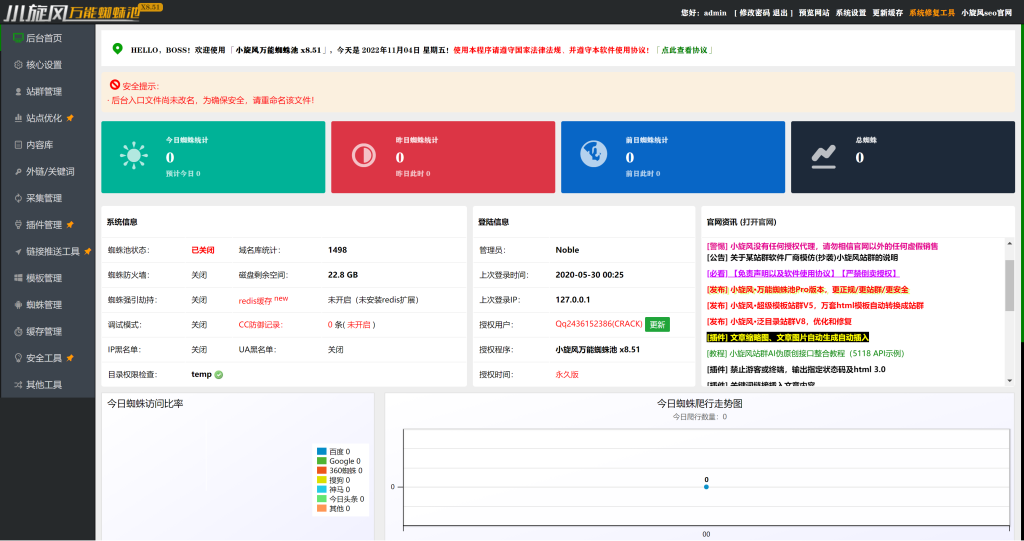Viewport: 1024px width, 541px height.
Task: Click the news panel scrollbar up arrow
Action: [x=1010, y=244]
